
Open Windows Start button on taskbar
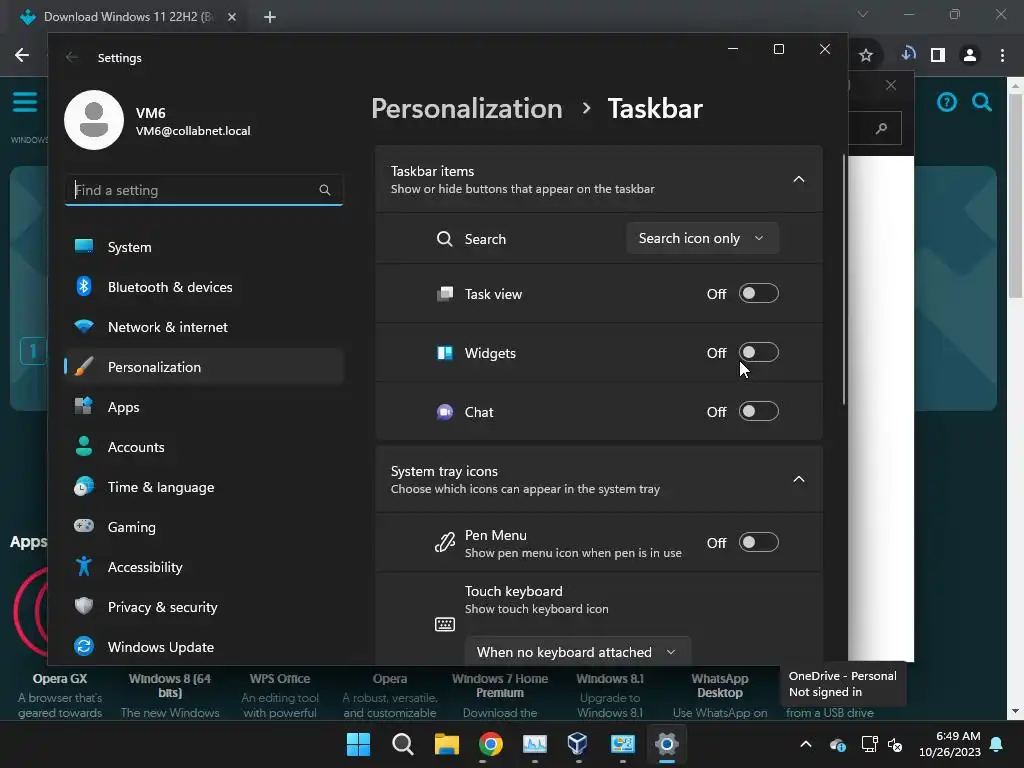coord(358,744)
